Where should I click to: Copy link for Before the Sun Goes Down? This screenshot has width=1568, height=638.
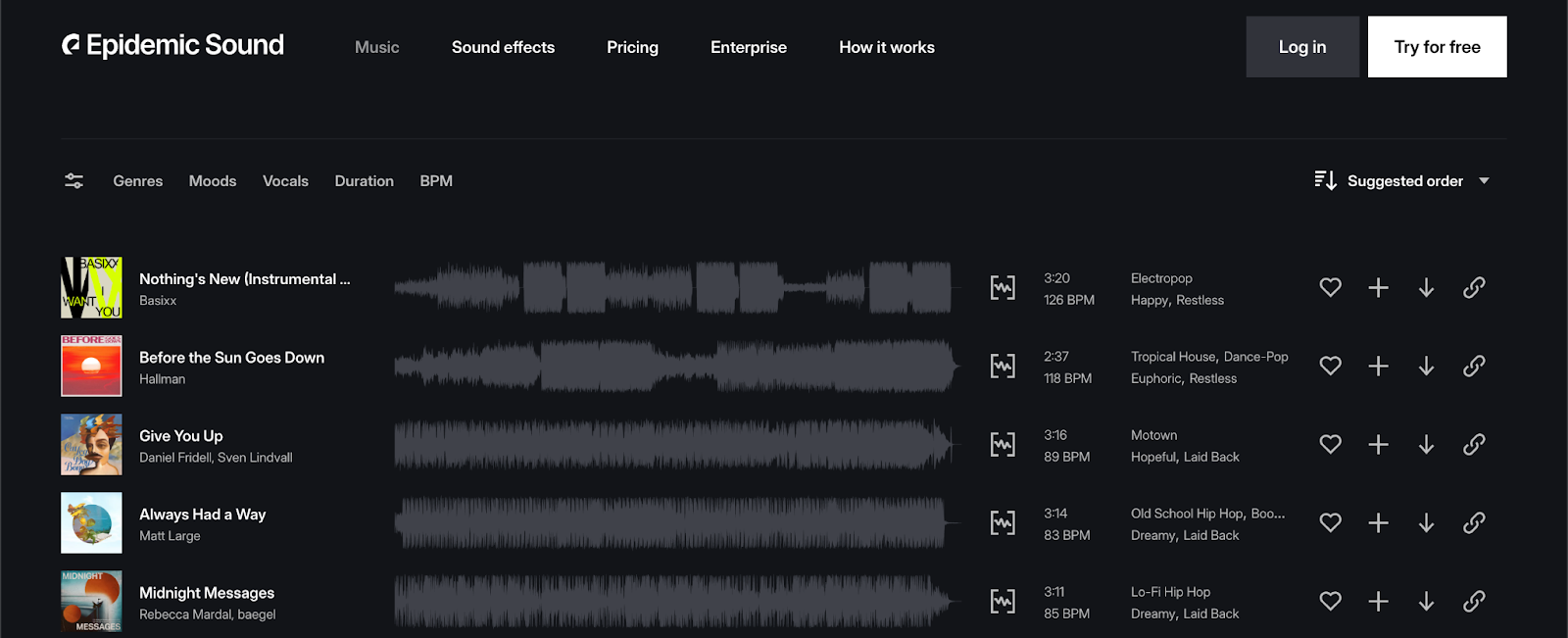(1474, 366)
